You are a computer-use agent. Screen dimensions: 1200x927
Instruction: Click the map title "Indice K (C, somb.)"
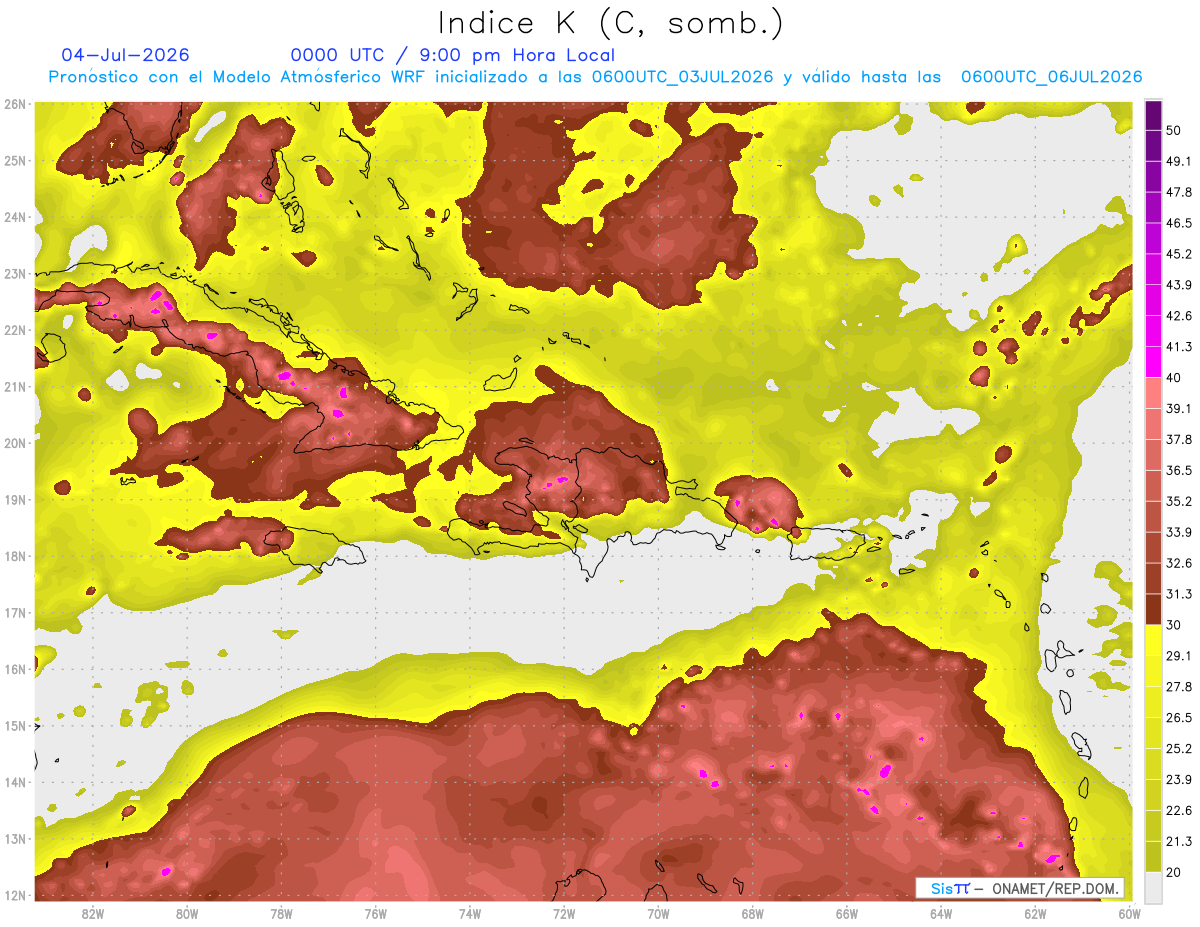(611, 23)
